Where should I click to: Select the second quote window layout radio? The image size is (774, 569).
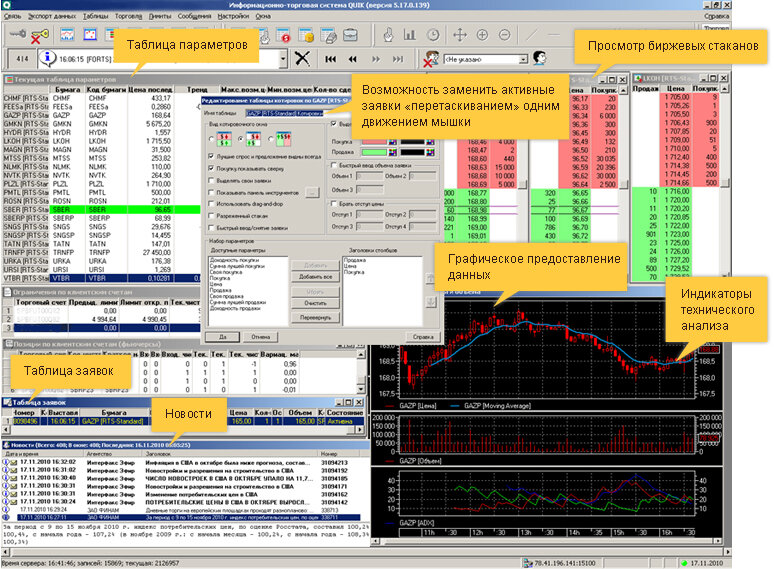241,140
